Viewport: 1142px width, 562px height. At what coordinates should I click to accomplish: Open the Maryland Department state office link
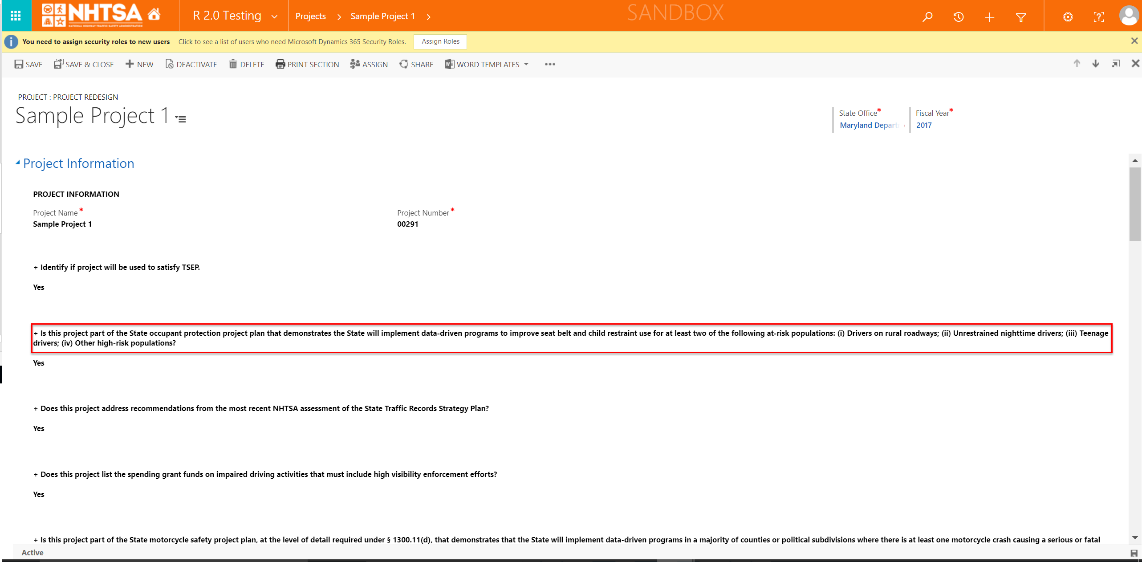tap(868, 126)
